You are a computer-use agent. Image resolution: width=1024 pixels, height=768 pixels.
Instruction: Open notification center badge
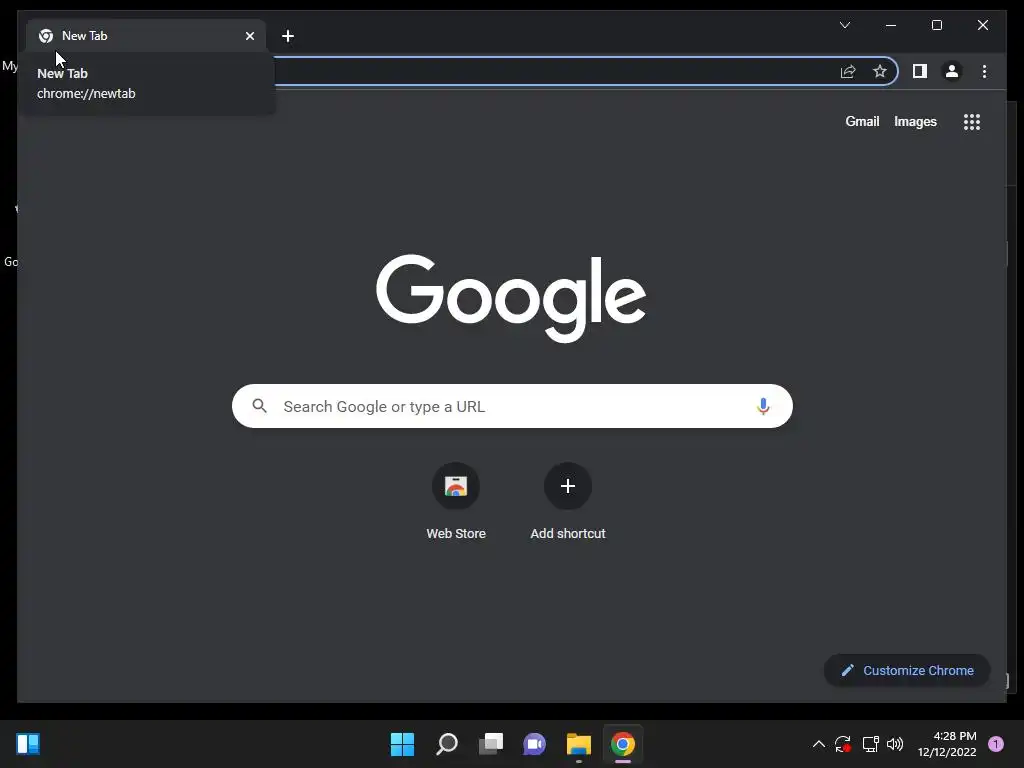pyautogui.click(x=996, y=744)
